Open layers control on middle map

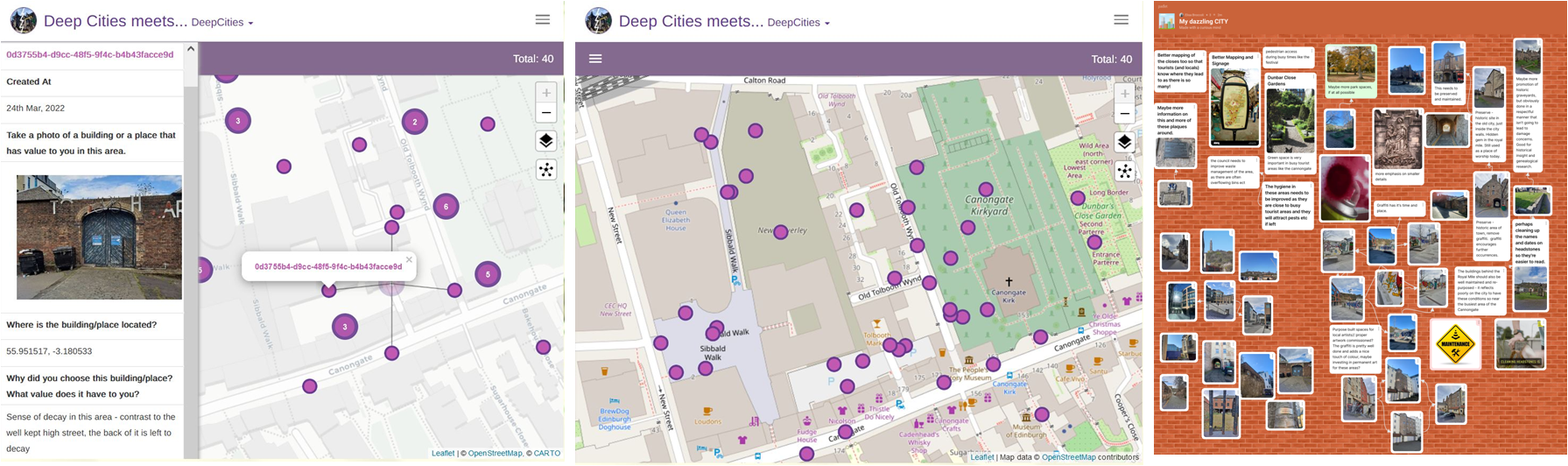(x=1125, y=142)
